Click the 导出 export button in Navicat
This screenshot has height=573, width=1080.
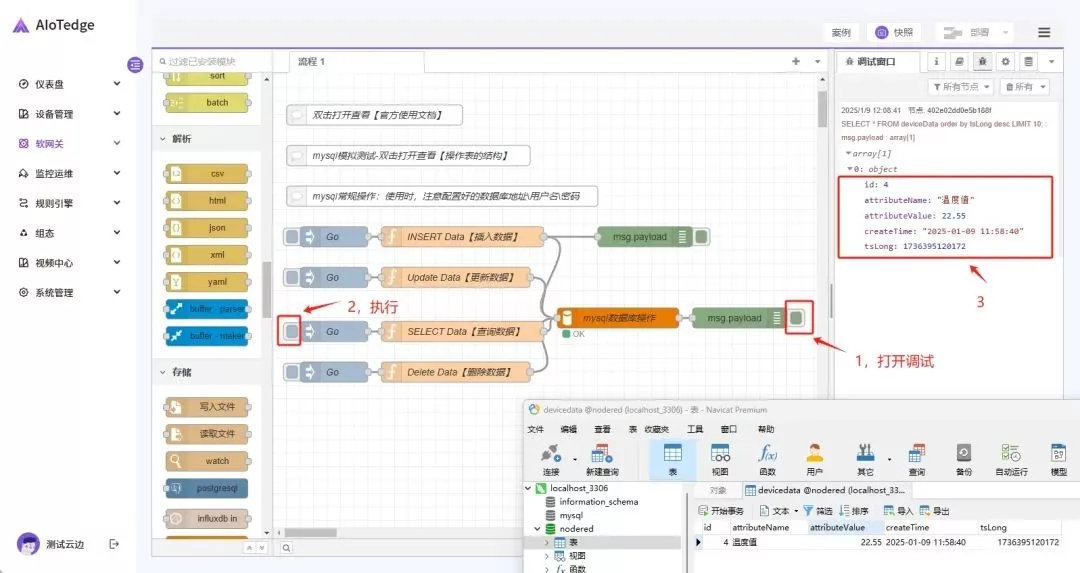(935, 511)
